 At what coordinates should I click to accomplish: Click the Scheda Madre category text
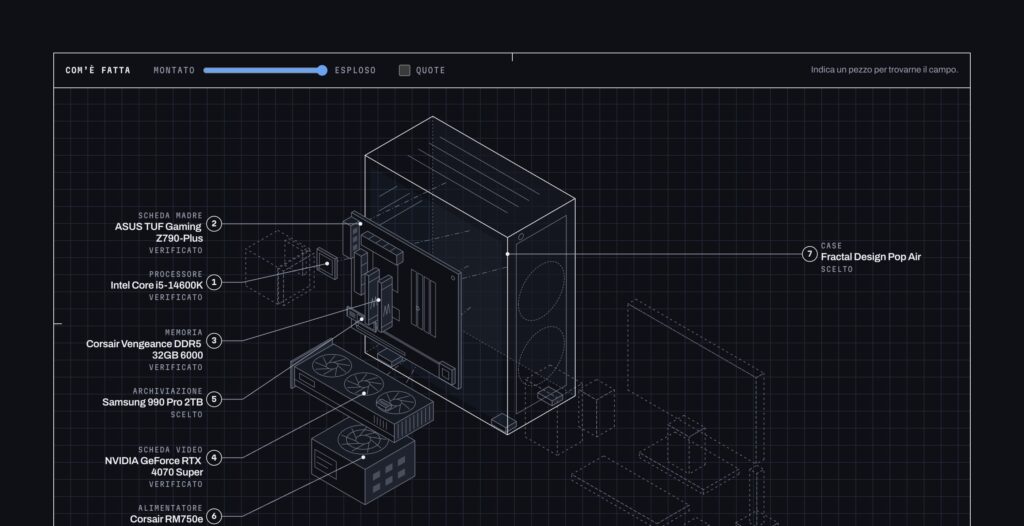[x=170, y=216]
